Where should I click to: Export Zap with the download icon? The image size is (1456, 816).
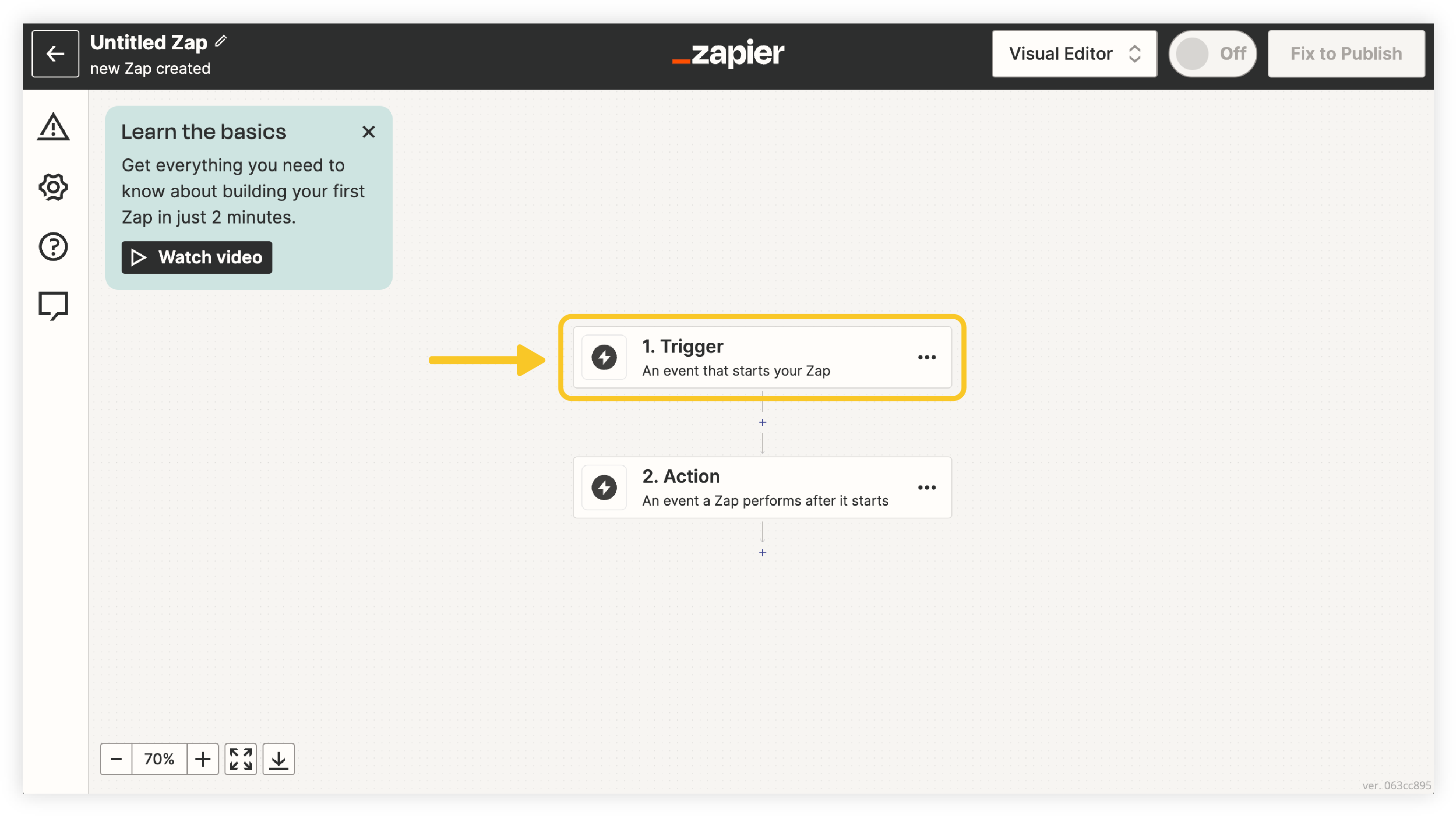point(279,759)
